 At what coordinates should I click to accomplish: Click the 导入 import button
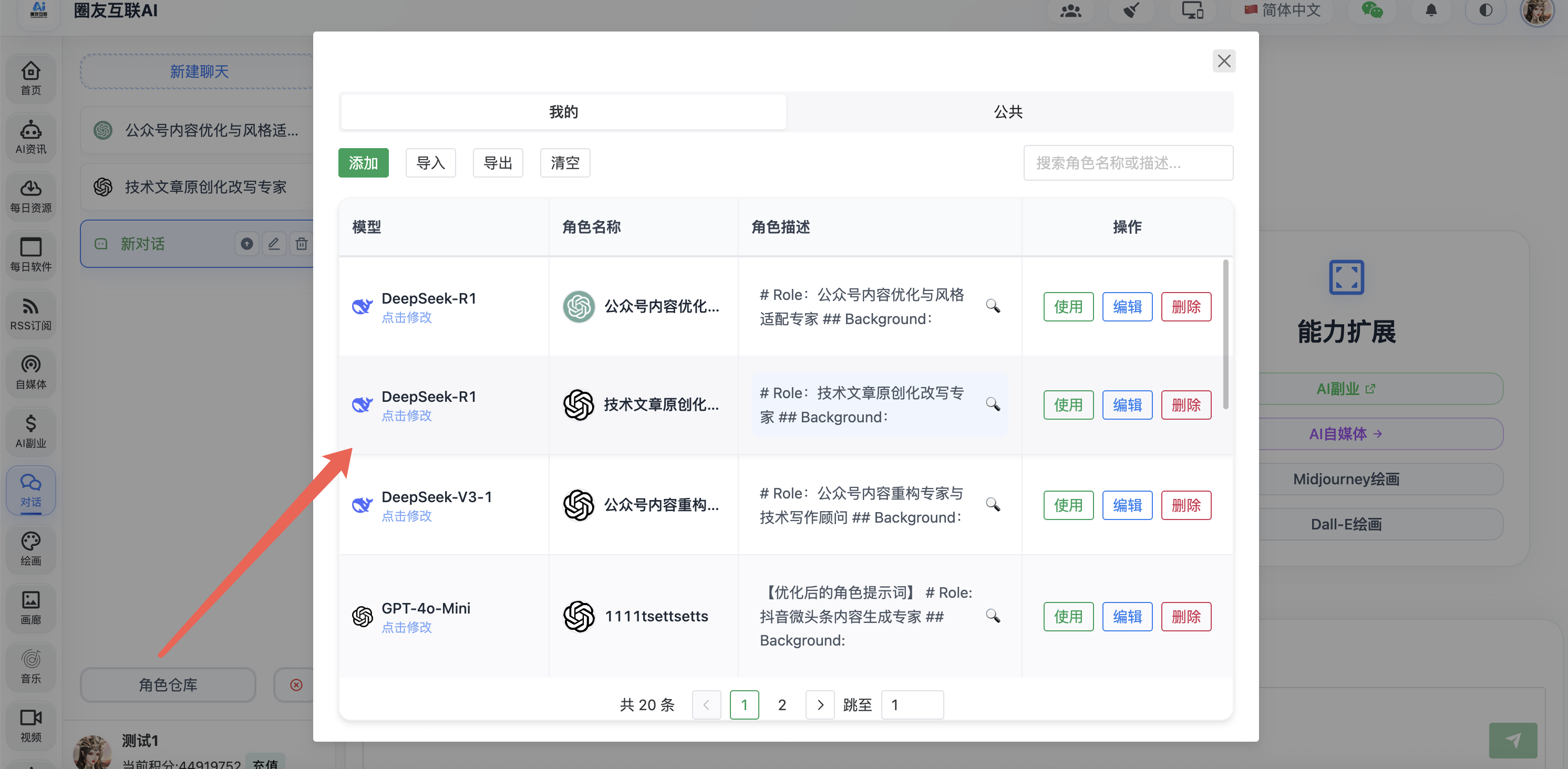click(x=430, y=163)
